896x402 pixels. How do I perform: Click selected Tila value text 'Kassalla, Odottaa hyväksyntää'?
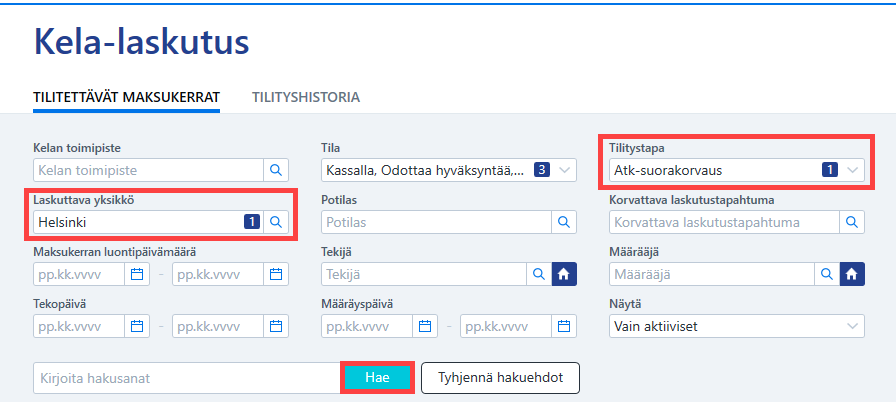(x=425, y=170)
